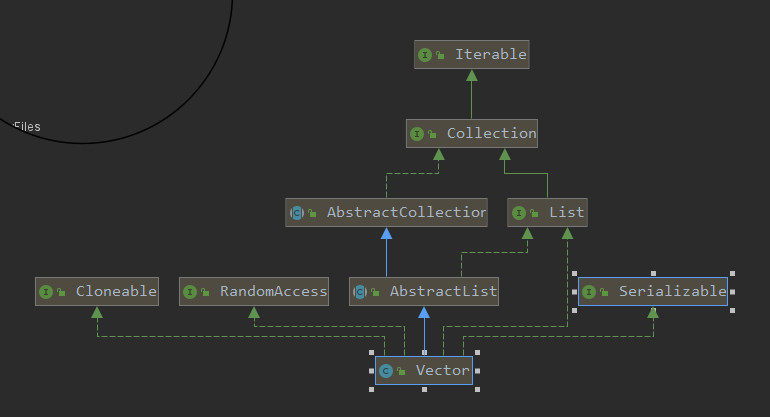Click the Cloneable interface node
The height and width of the screenshot is (417, 770).
pyautogui.click(x=97, y=292)
